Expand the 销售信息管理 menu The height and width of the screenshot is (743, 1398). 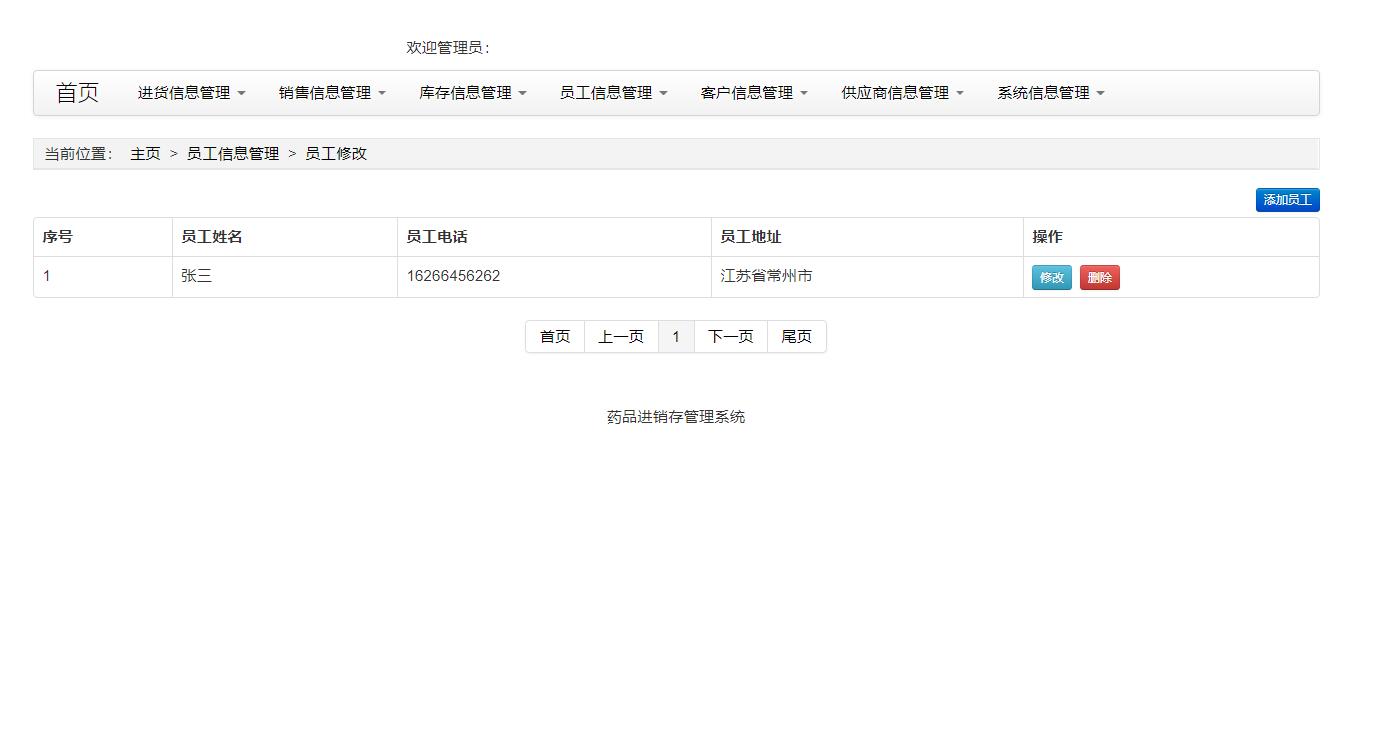point(331,92)
